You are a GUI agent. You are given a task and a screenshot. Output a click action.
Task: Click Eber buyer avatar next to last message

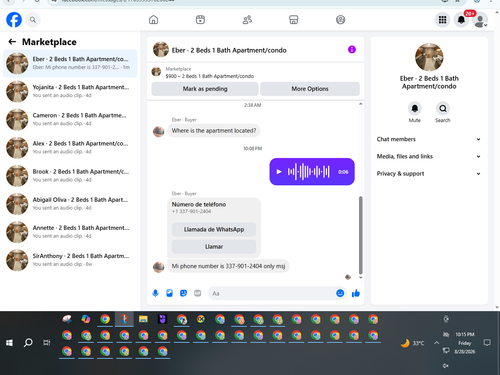159,267
